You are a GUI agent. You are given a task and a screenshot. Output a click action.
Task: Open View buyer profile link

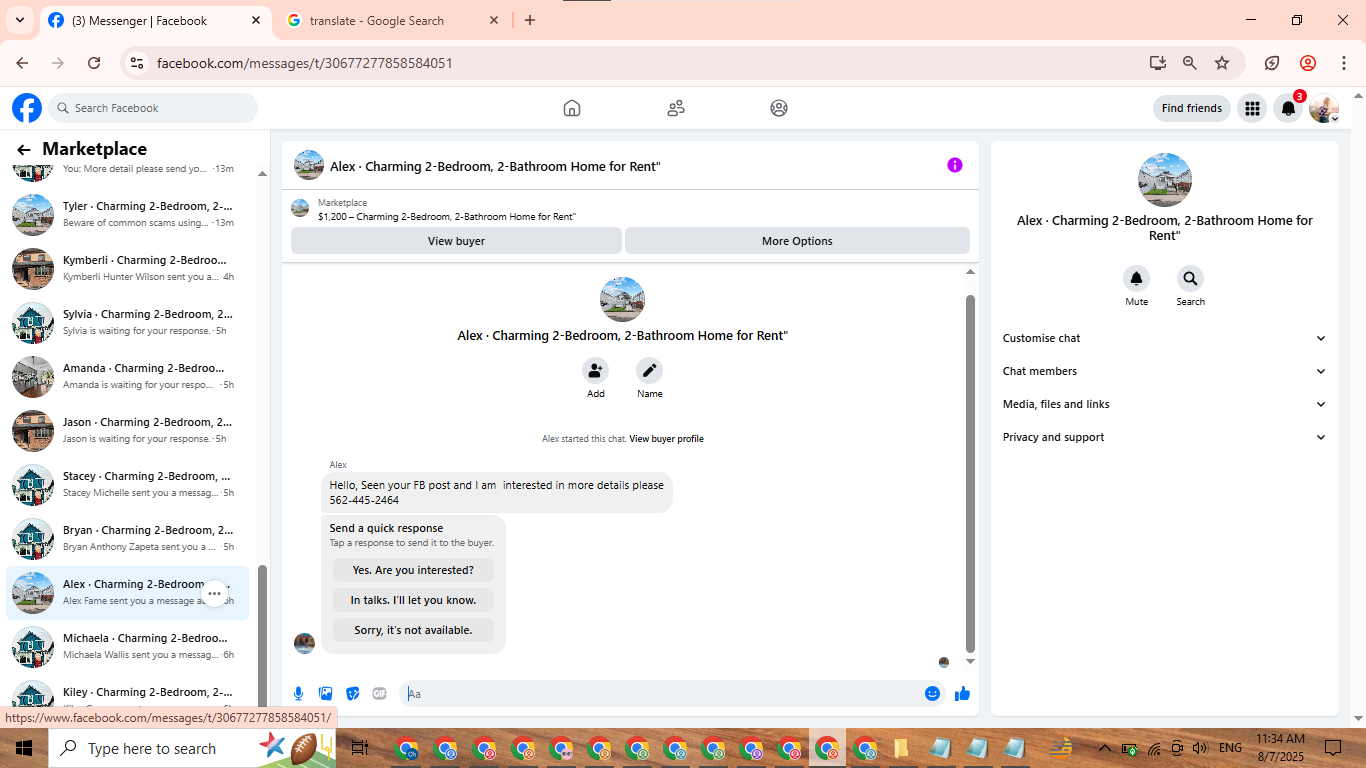tap(666, 439)
